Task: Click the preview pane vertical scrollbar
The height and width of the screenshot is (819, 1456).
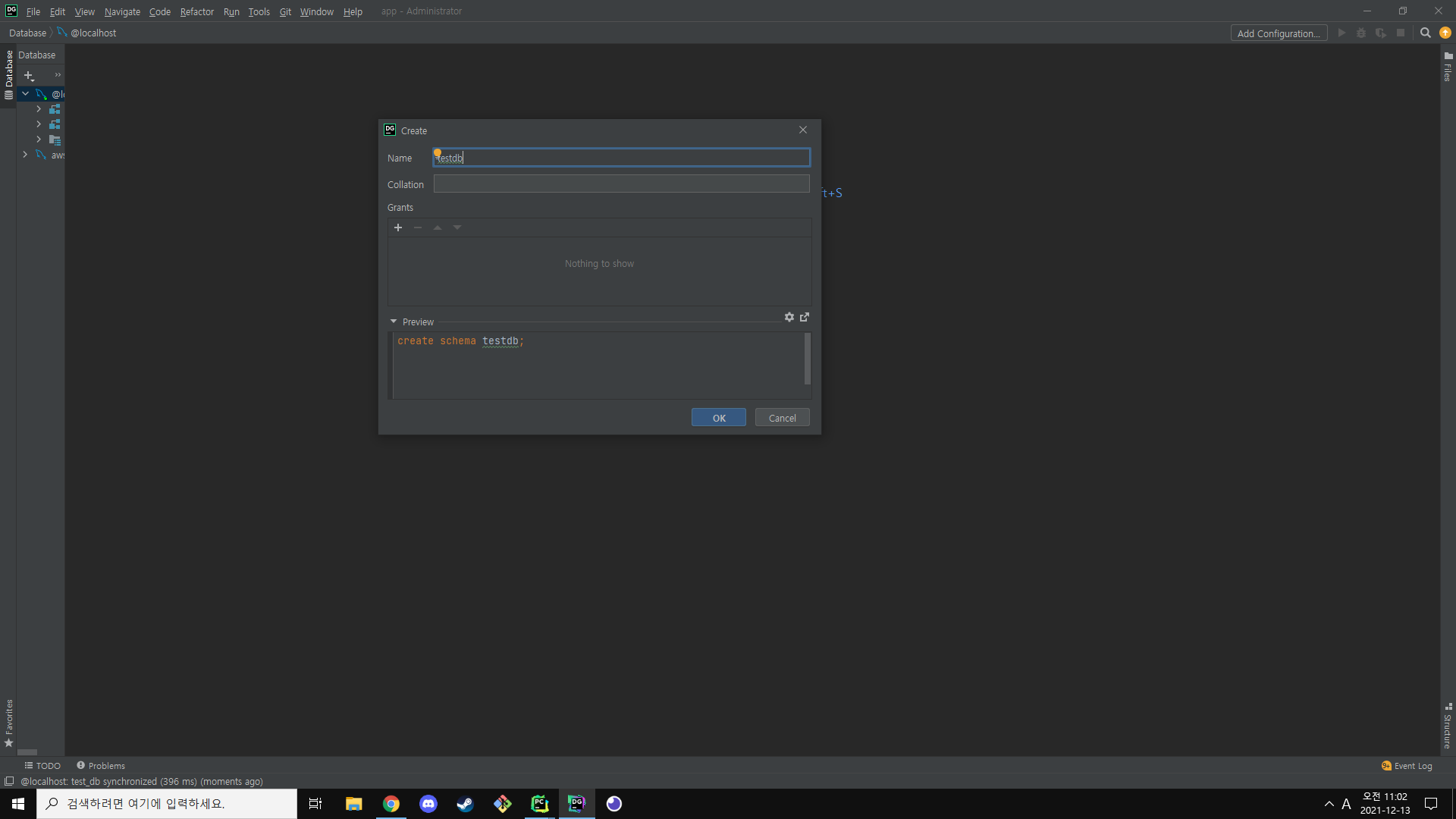Action: tap(807, 359)
